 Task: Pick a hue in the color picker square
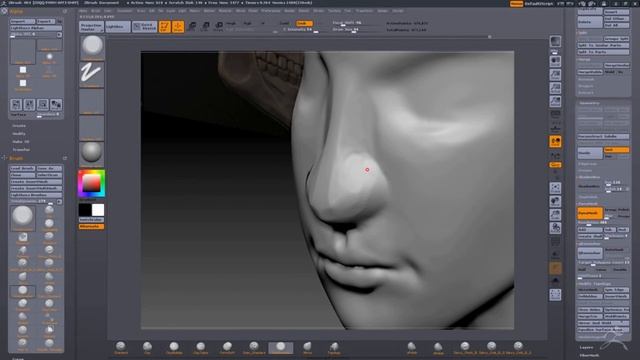pos(91,184)
